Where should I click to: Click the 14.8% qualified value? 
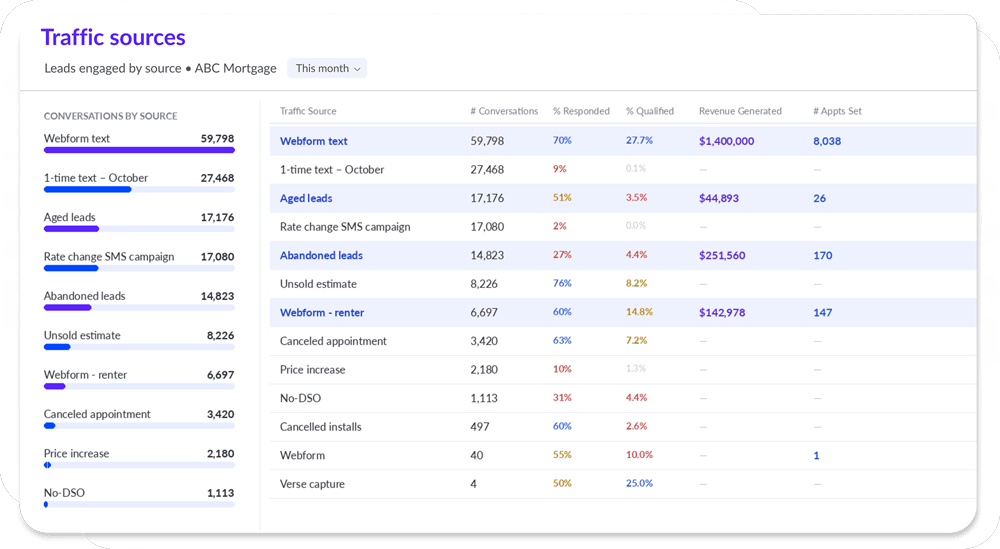click(x=639, y=312)
